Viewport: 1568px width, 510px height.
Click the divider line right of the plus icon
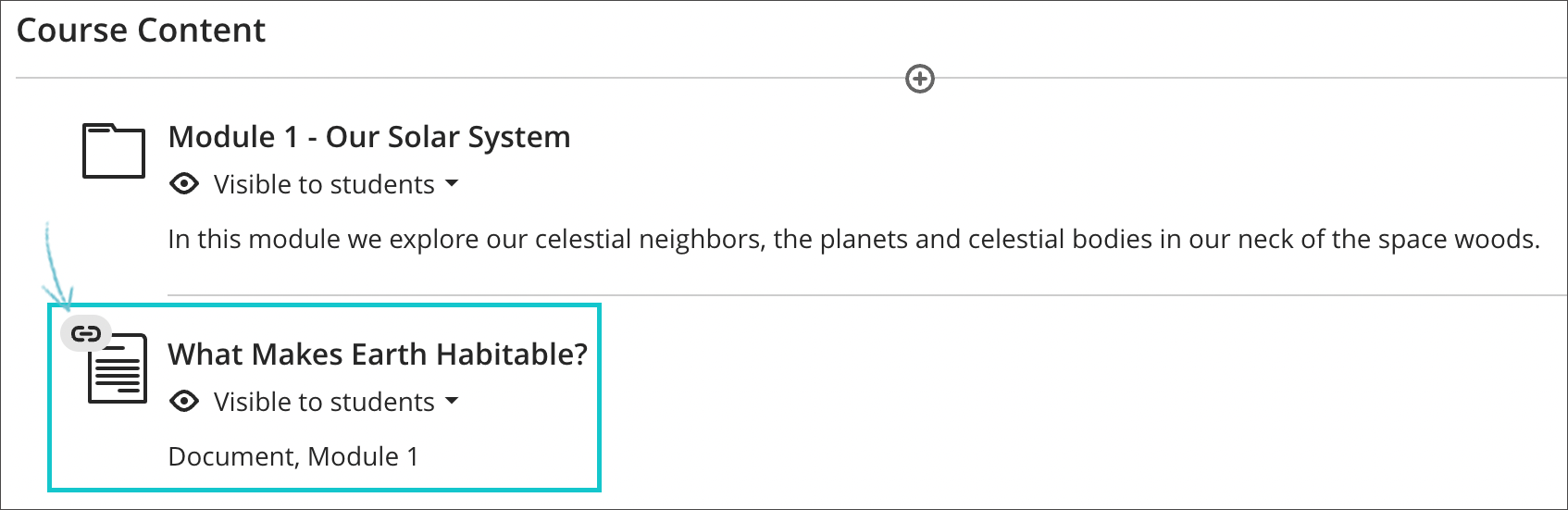(1250, 78)
